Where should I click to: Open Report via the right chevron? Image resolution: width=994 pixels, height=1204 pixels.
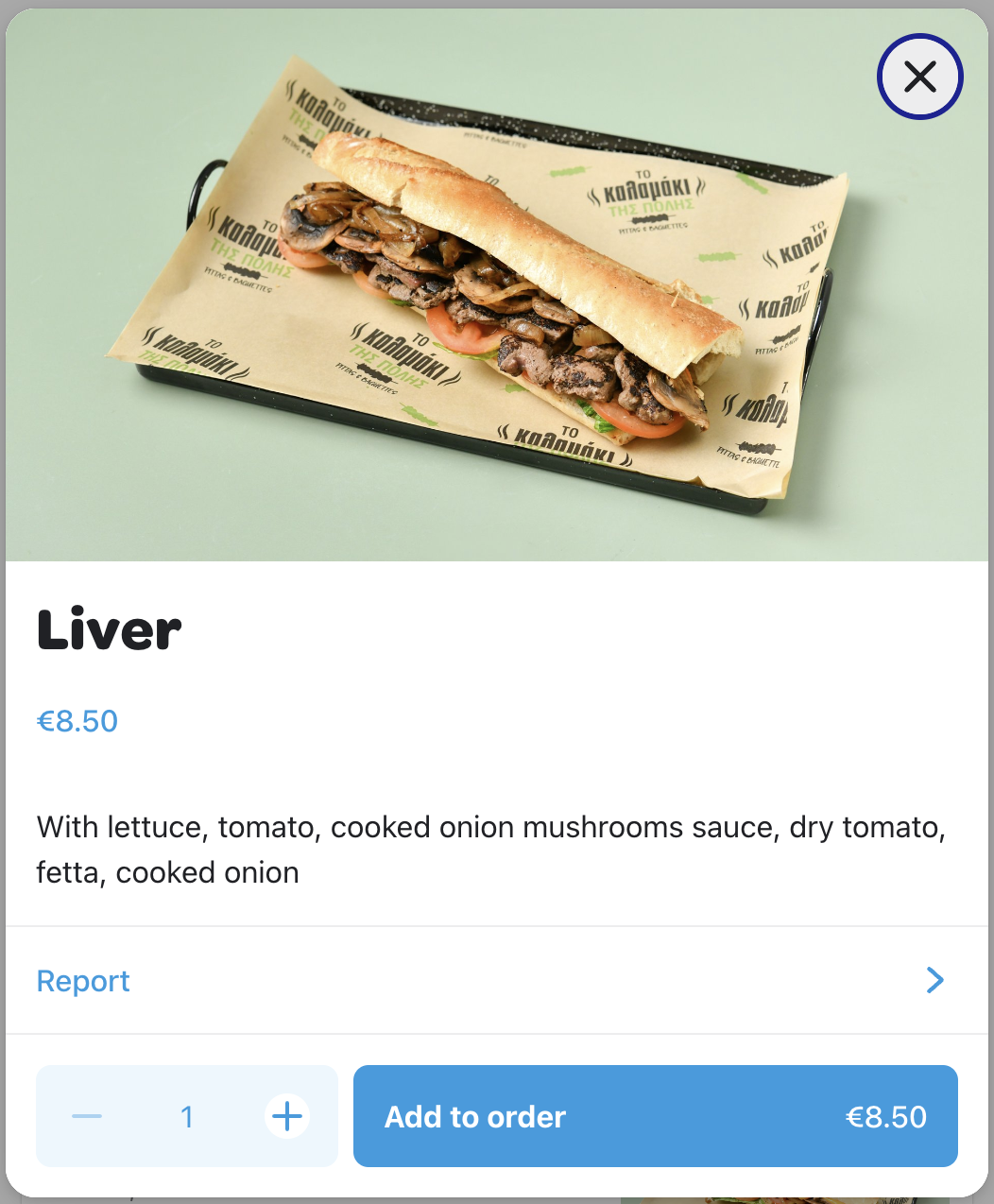coord(935,980)
